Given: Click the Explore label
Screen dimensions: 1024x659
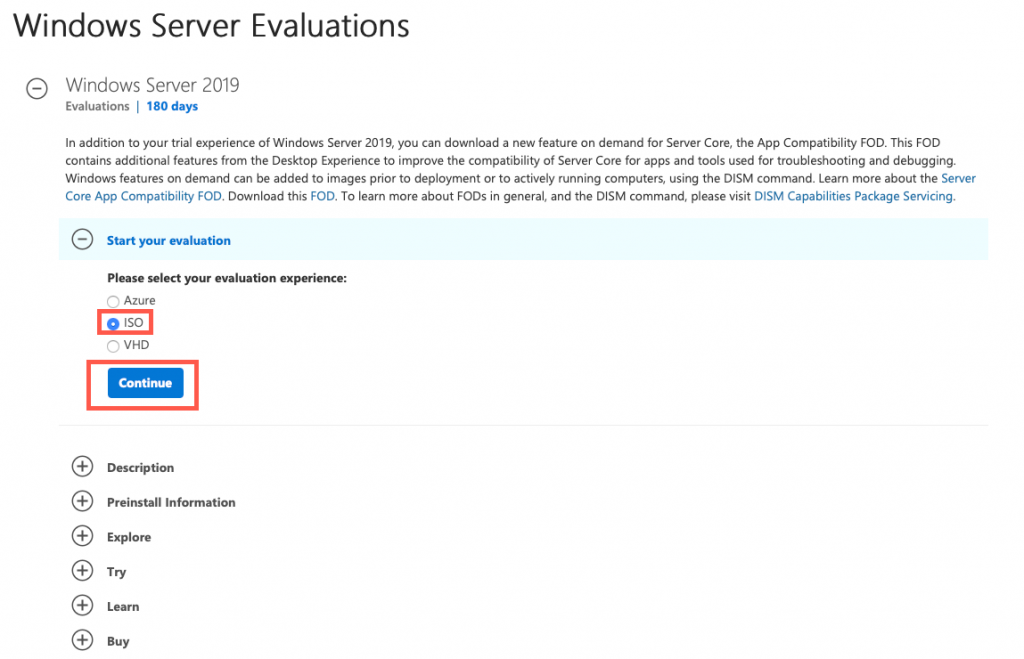Looking at the screenshot, I should coord(129,537).
